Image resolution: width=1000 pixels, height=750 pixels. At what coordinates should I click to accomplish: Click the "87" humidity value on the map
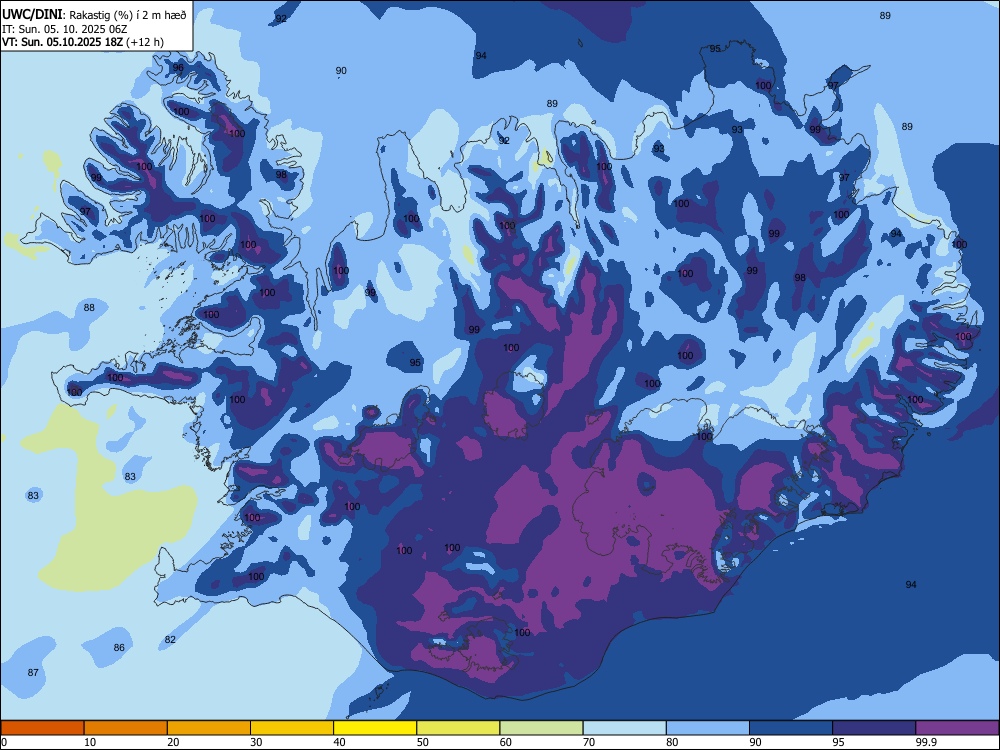[x=33, y=672]
